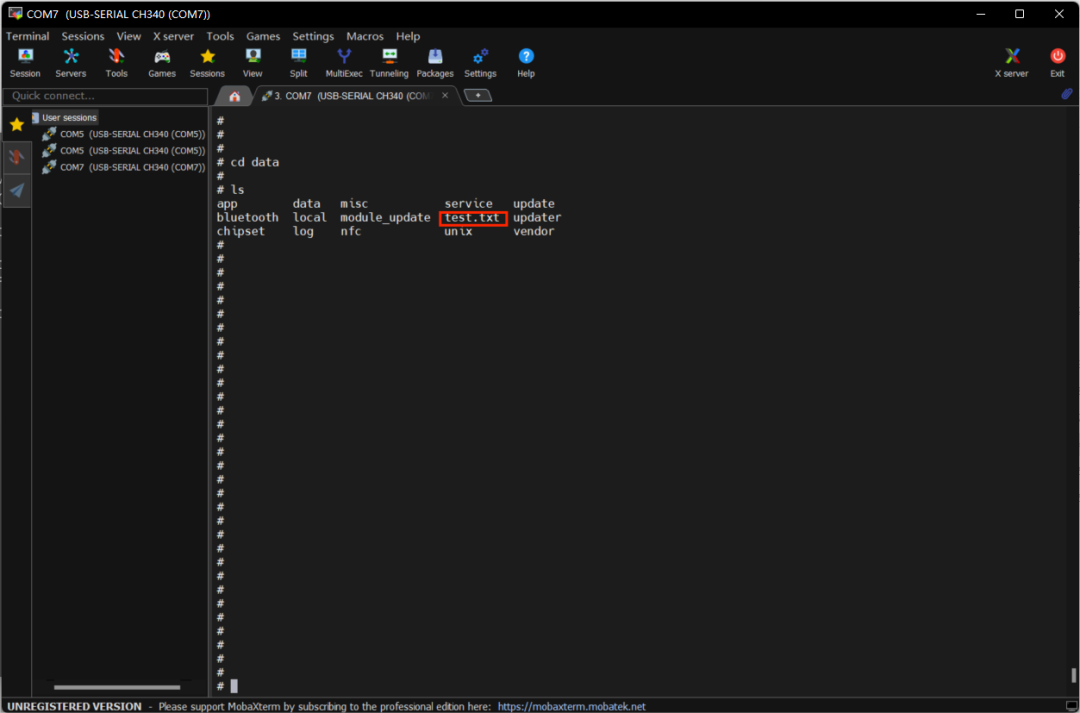Click the Tools icon in the toolbar
This screenshot has height=713, width=1080.
click(116, 63)
